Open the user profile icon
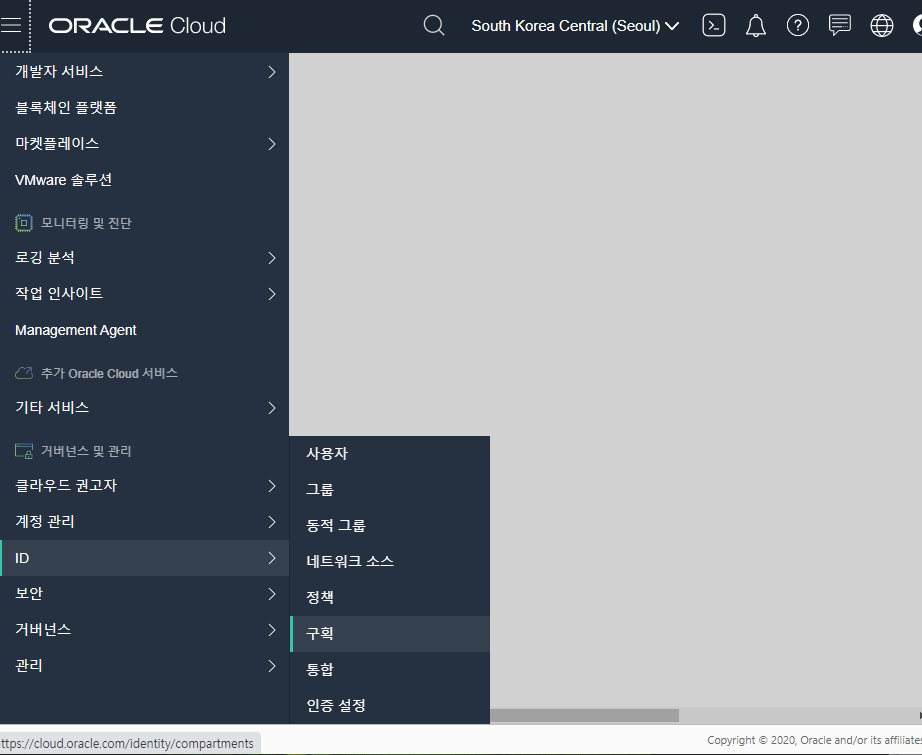The image size is (922, 755). coord(917,25)
